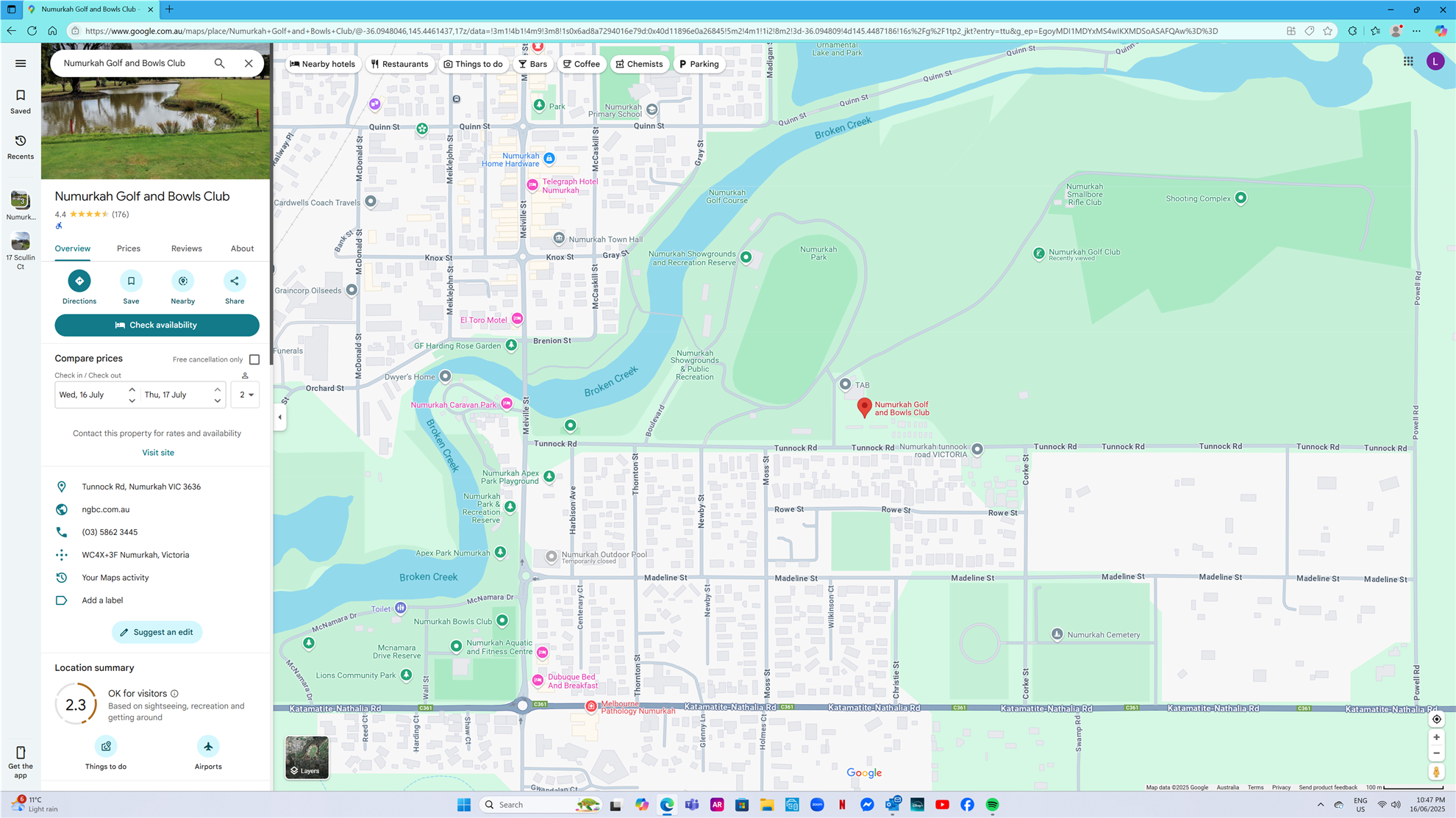Open the Visit site link
Viewport: 1456px width, 818px height.
(x=158, y=453)
